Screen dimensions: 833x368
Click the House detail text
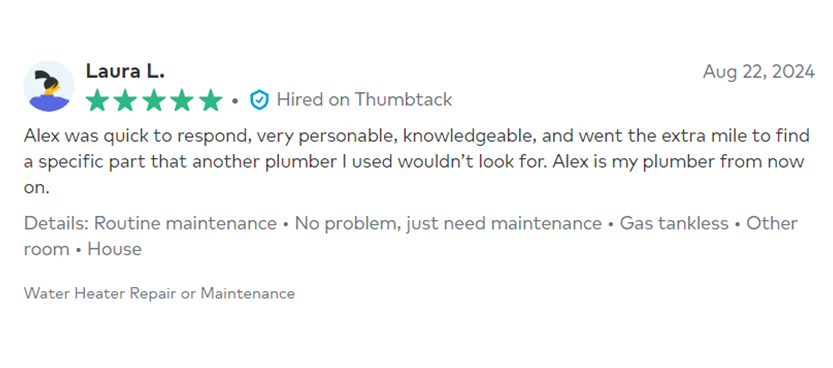[x=114, y=249]
